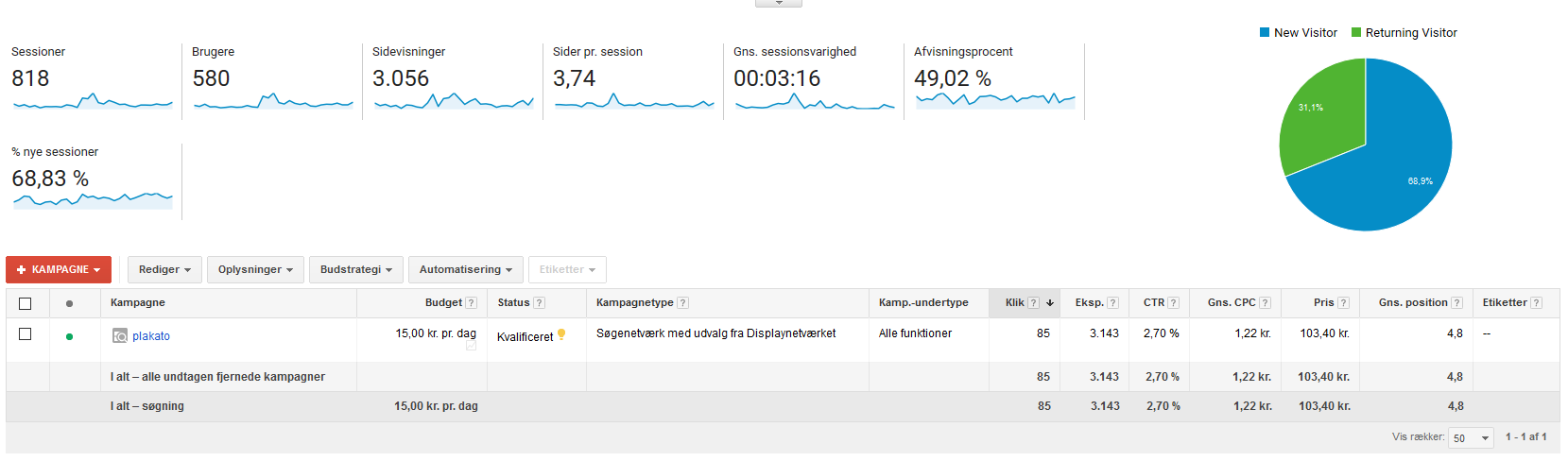This screenshot has width=1568, height=461.
Task: Click the Gns. position help icon
Action: [x=1456, y=303]
